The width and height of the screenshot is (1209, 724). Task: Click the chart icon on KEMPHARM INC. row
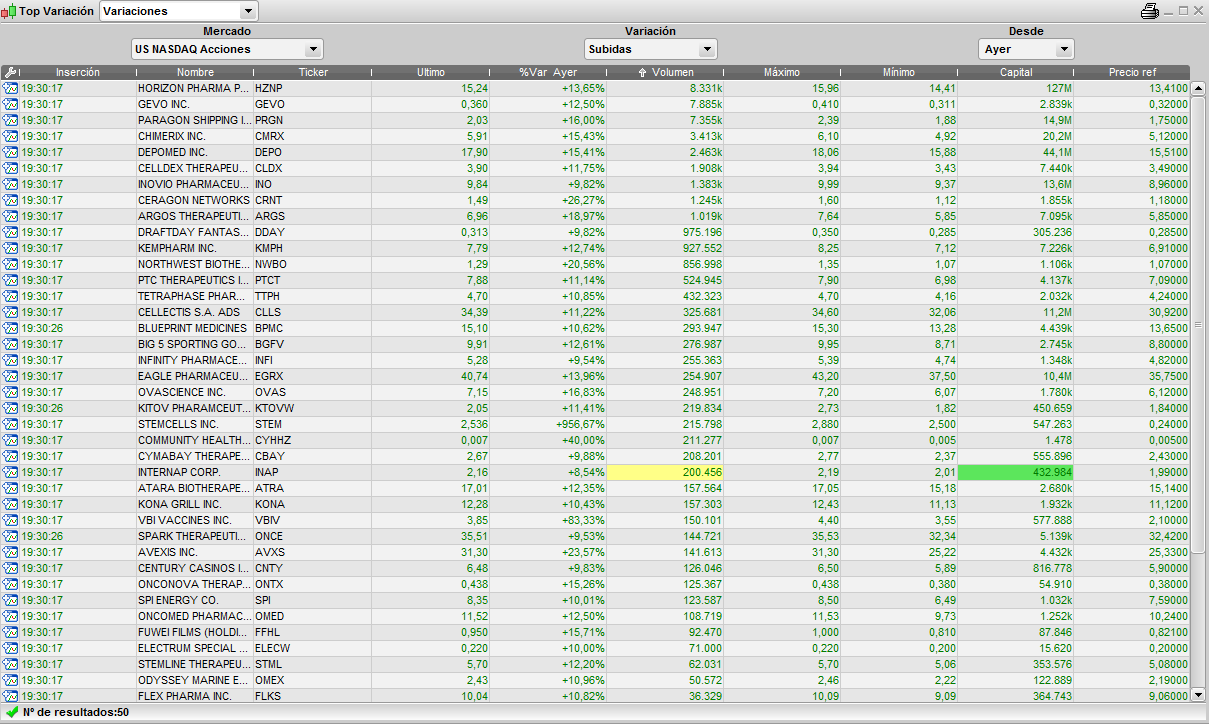click(x=10, y=248)
